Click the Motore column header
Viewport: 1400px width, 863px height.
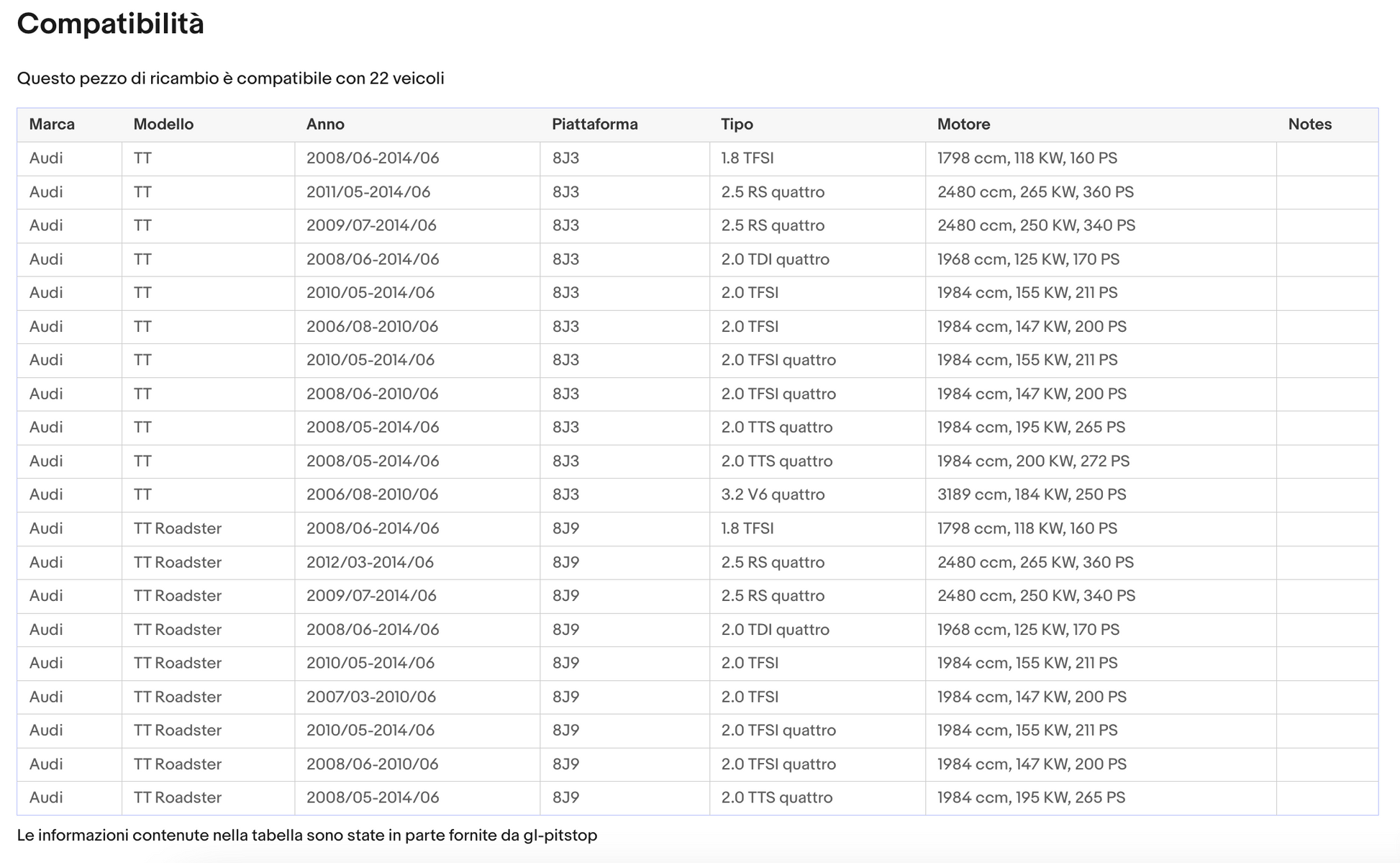point(963,125)
